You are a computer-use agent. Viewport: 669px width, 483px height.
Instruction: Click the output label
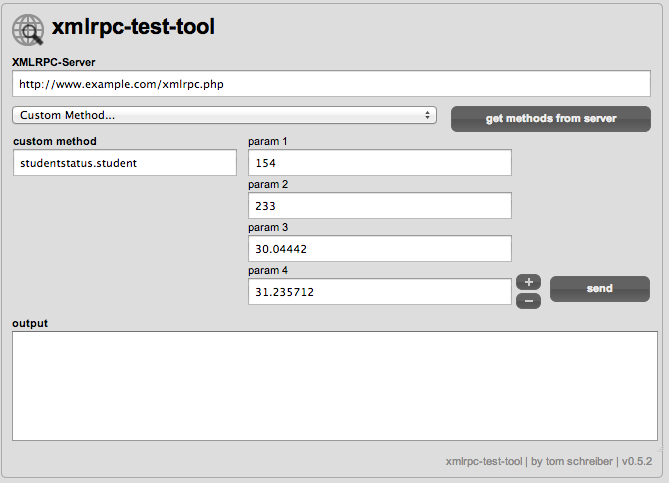tap(30, 323)
